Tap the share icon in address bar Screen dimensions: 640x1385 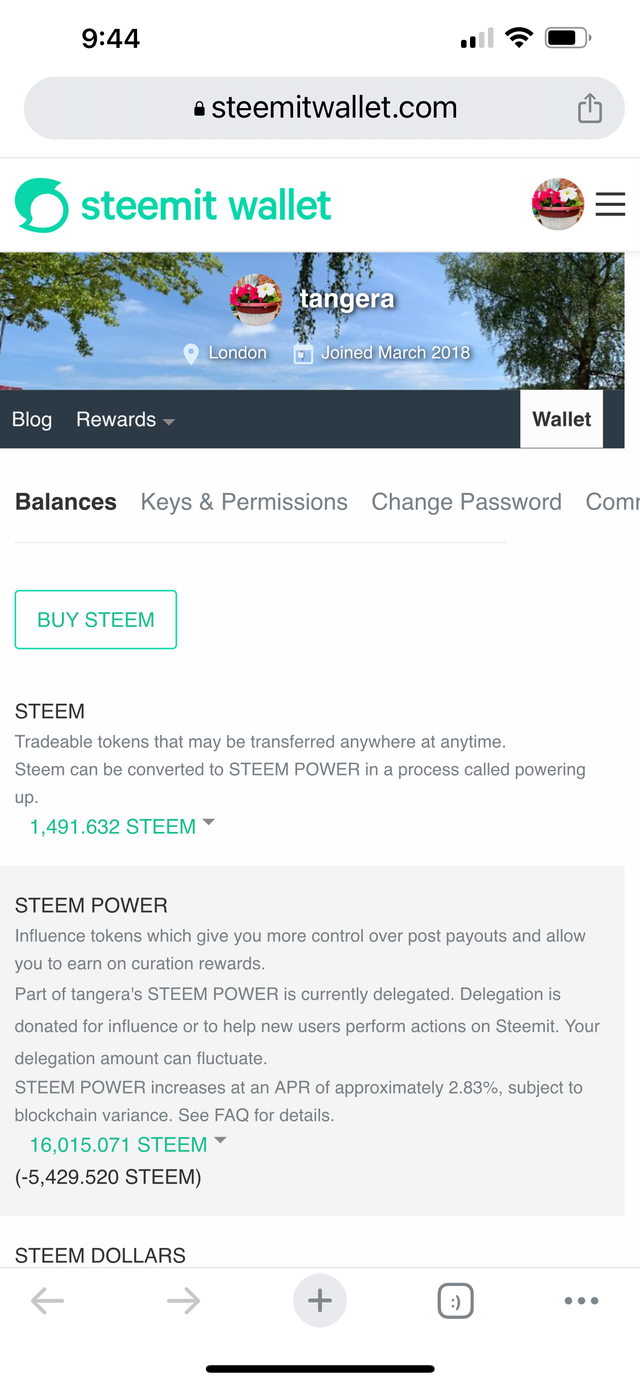pos(590,108)
